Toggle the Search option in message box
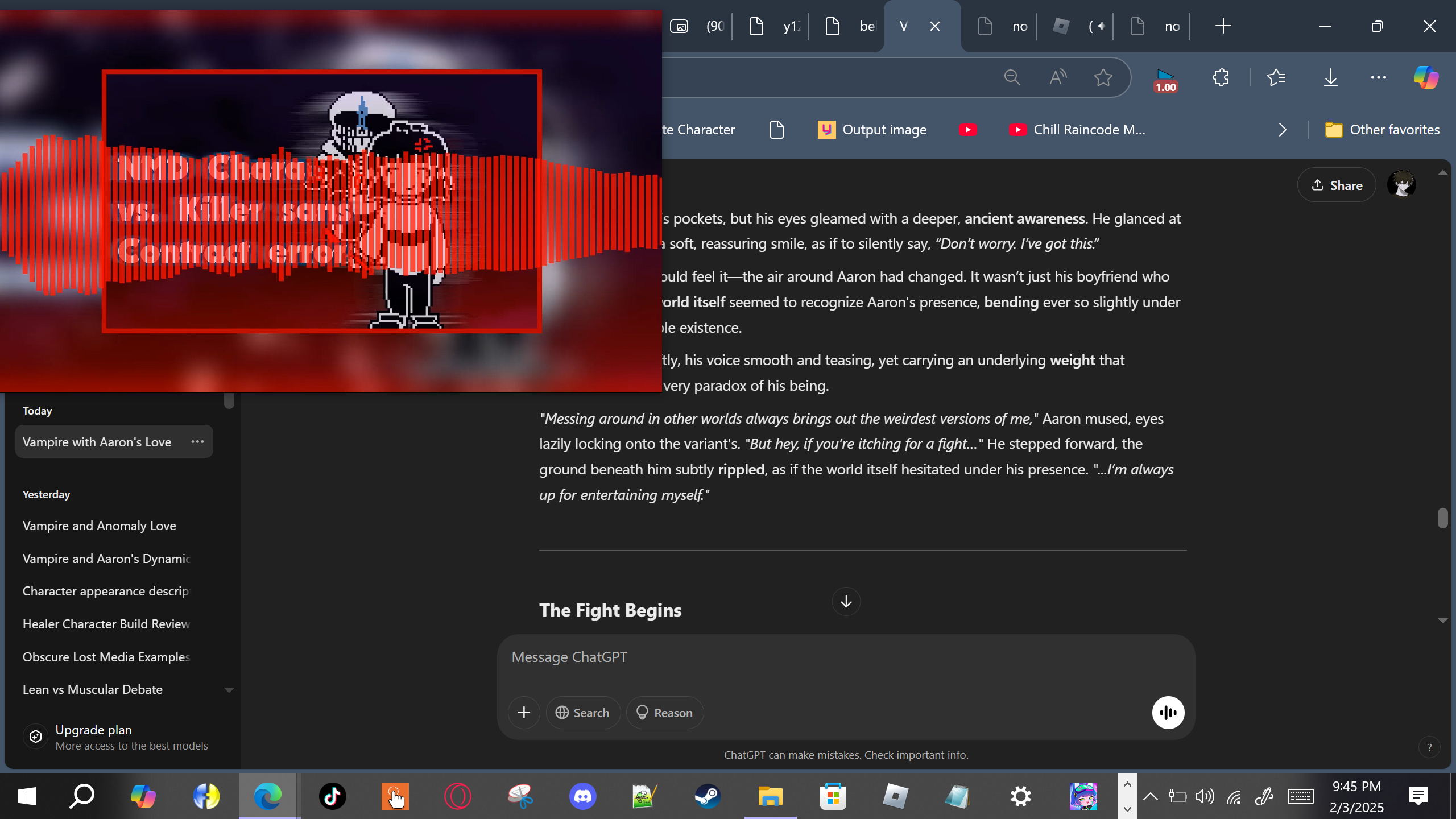Image resolution: width=1456 pixels, height=819 pixels. [x=583, y=713]
